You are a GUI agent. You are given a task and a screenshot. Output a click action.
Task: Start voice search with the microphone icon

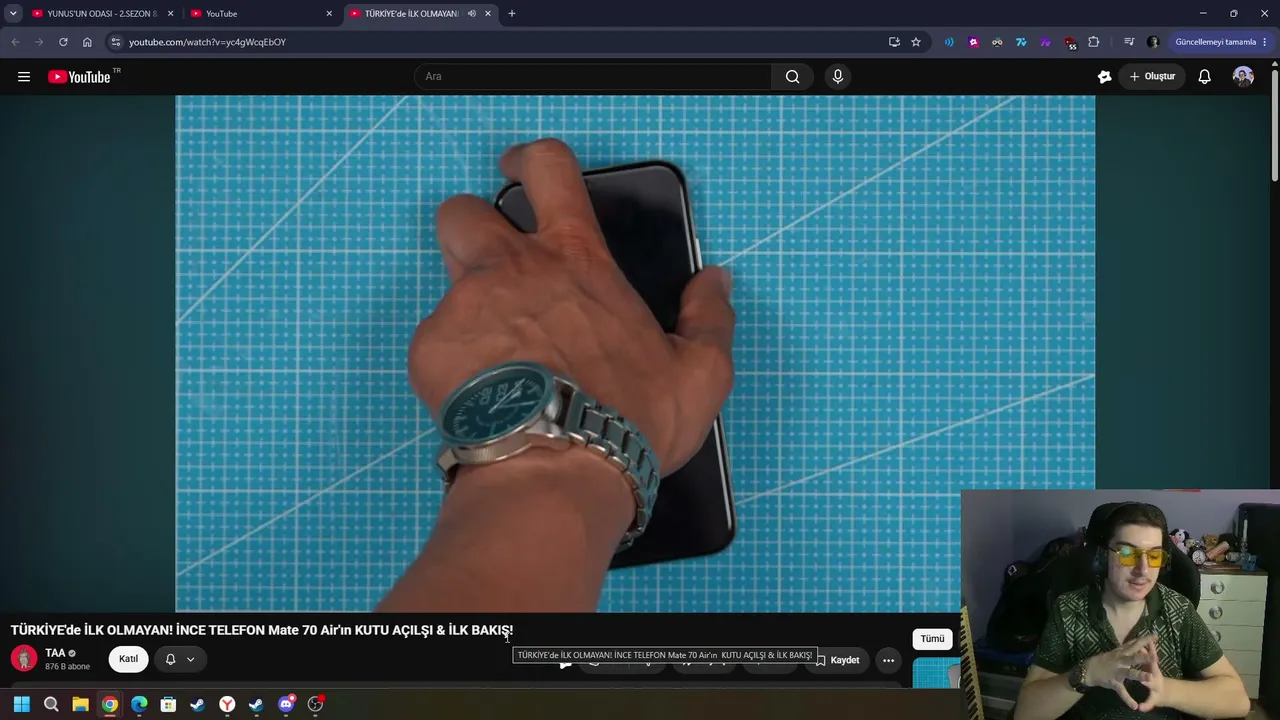point(838,77)
